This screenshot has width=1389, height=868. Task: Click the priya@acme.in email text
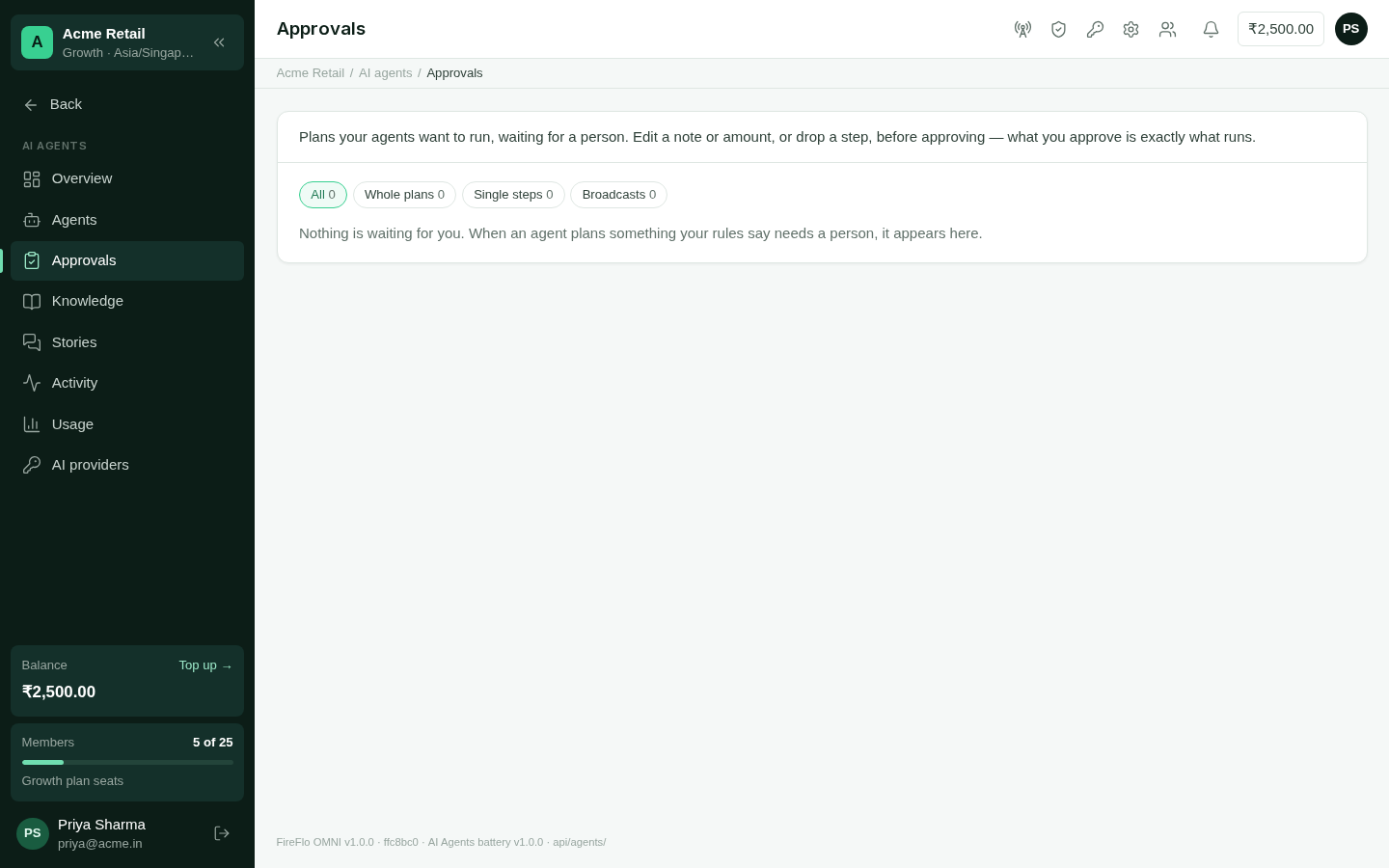pyautogui.click(x=100, y=844)
